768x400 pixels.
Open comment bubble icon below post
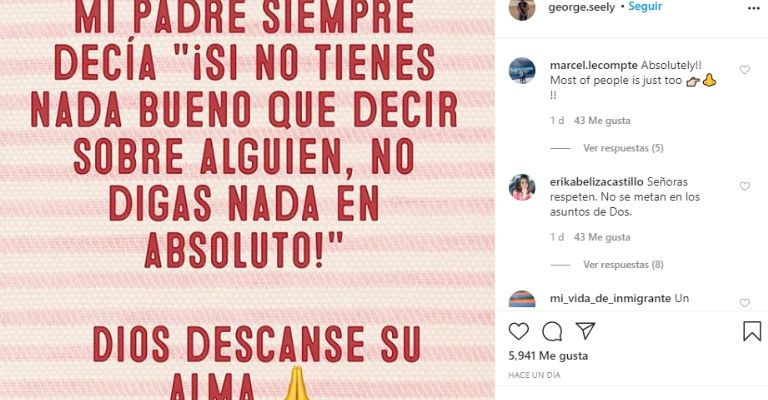(x=552, y=331)
